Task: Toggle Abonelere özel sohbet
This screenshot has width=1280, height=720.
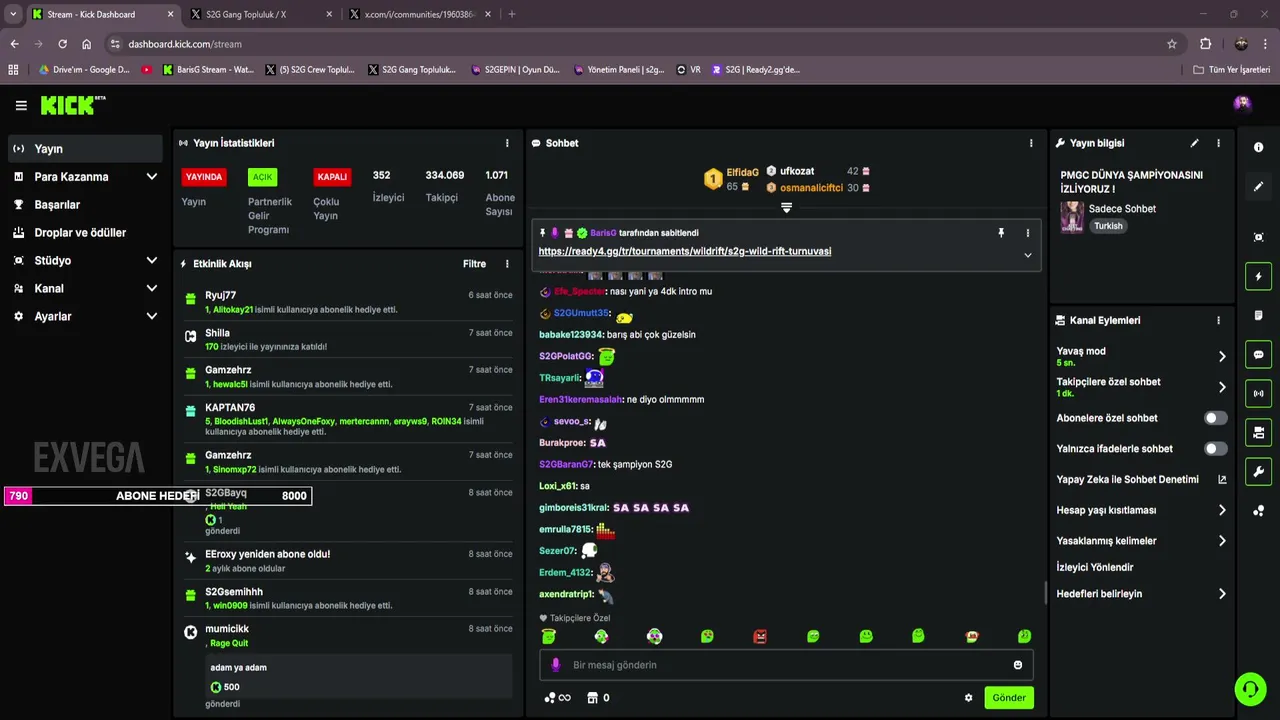Action: tap(1215, 418)
